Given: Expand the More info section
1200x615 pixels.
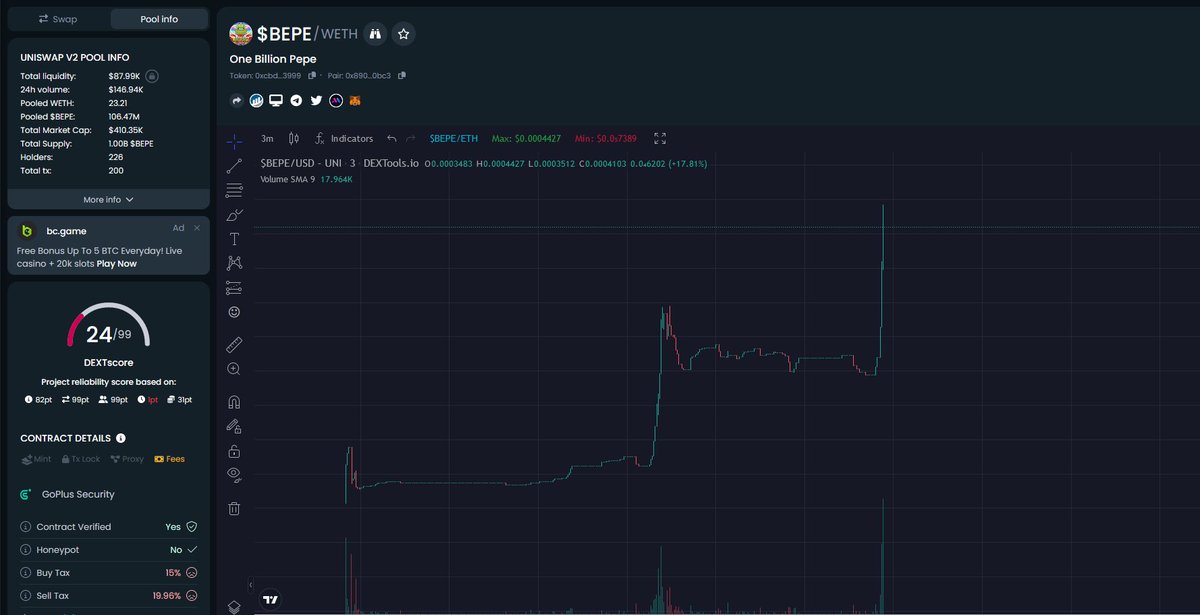Looking at the screenshot, I should [108, 200].
